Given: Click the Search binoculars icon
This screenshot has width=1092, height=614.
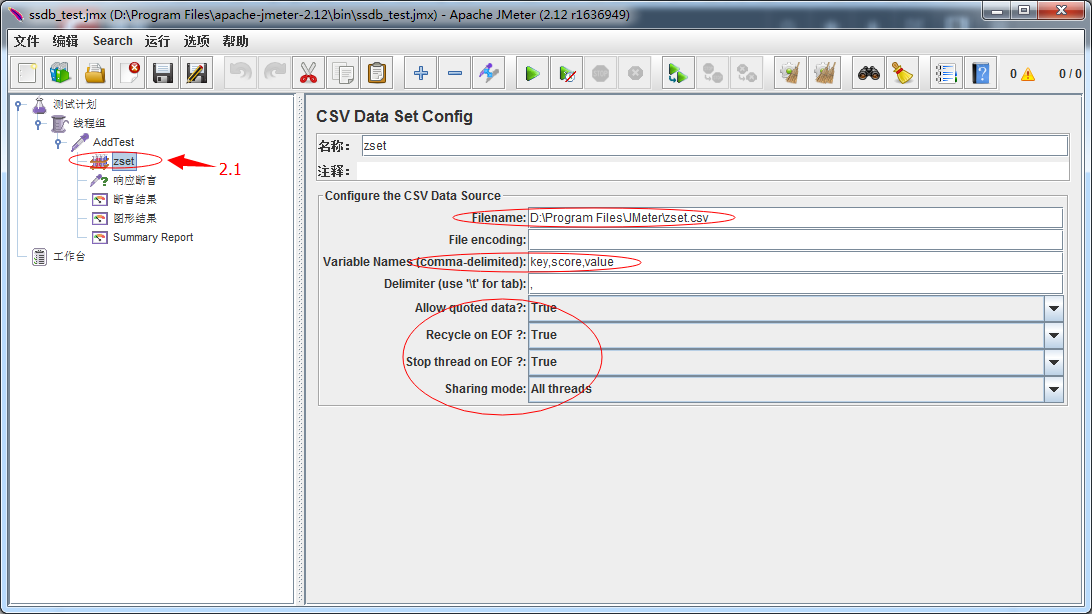Looking at the screenshot, I should [868, 73].
